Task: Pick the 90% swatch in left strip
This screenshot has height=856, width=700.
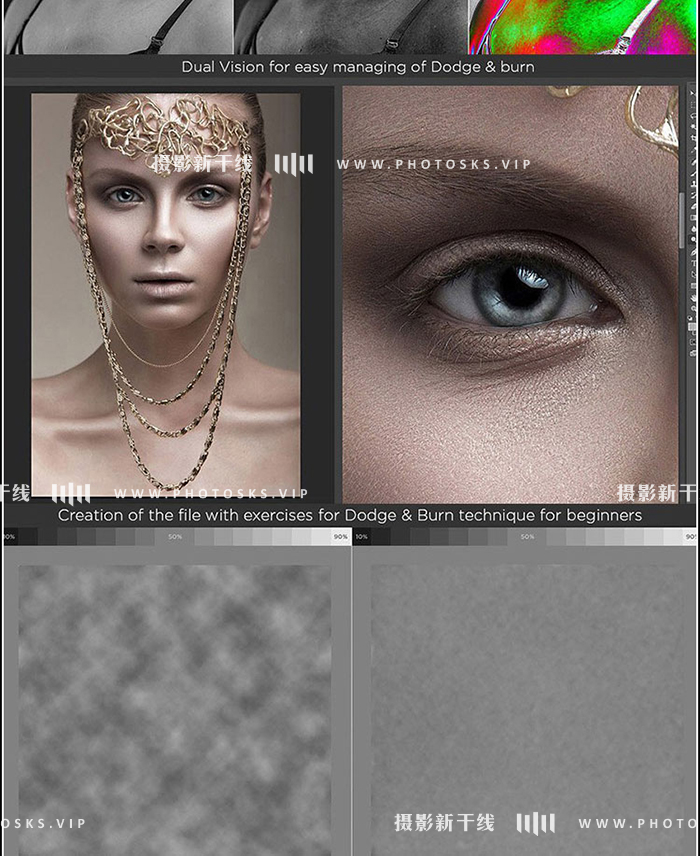Action: 341,537
